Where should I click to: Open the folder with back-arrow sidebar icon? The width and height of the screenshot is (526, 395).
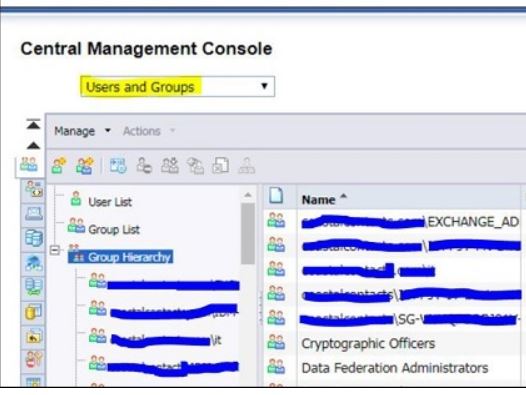coord(34,336)
